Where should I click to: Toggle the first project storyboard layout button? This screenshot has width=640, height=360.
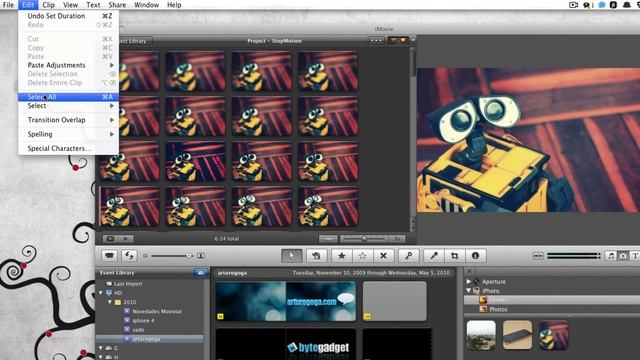(x=393, y=40)
